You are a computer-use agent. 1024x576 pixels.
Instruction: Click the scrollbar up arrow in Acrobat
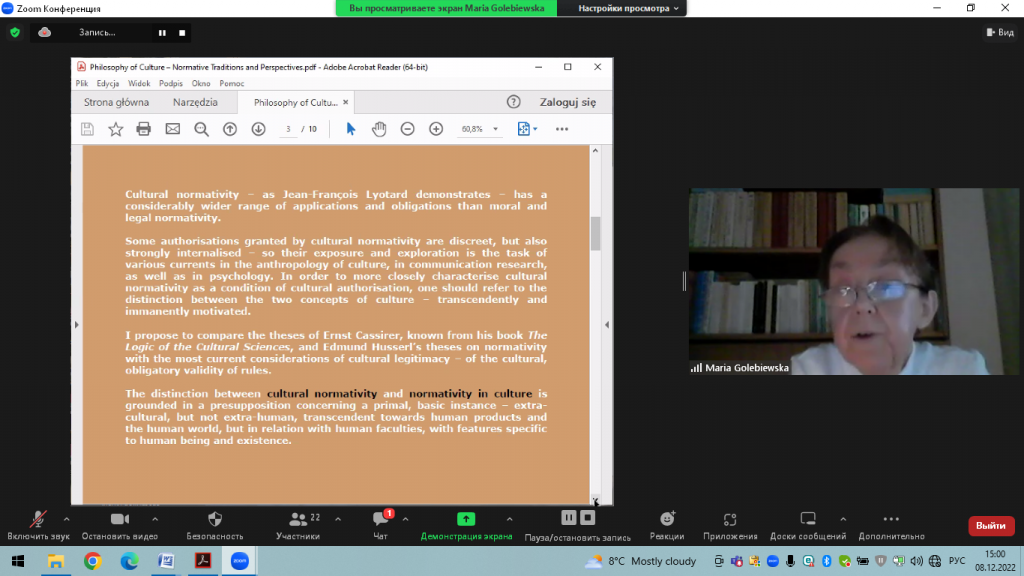tap(595, 151)
